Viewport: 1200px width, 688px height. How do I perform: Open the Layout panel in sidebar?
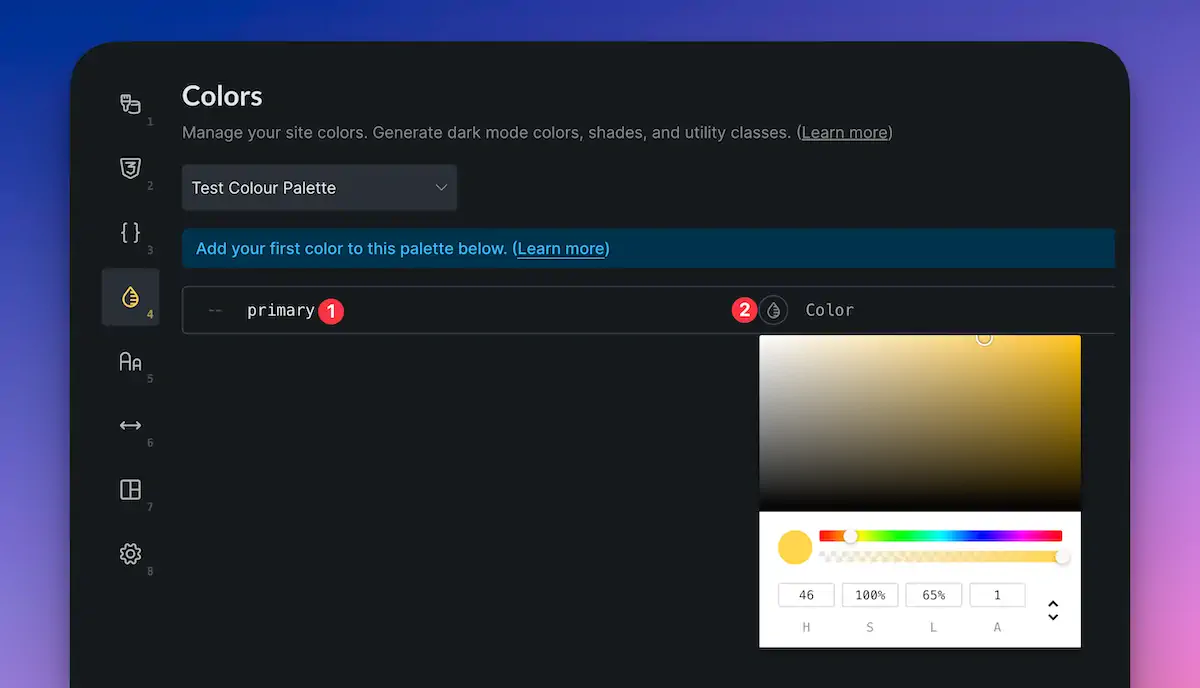(130, 490)
